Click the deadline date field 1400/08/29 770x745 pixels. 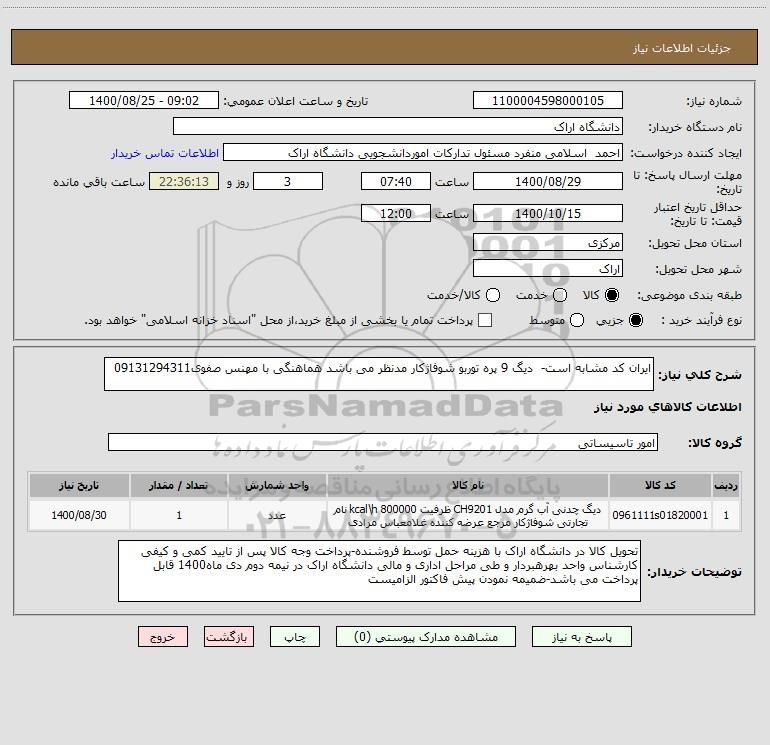point(548,181)
